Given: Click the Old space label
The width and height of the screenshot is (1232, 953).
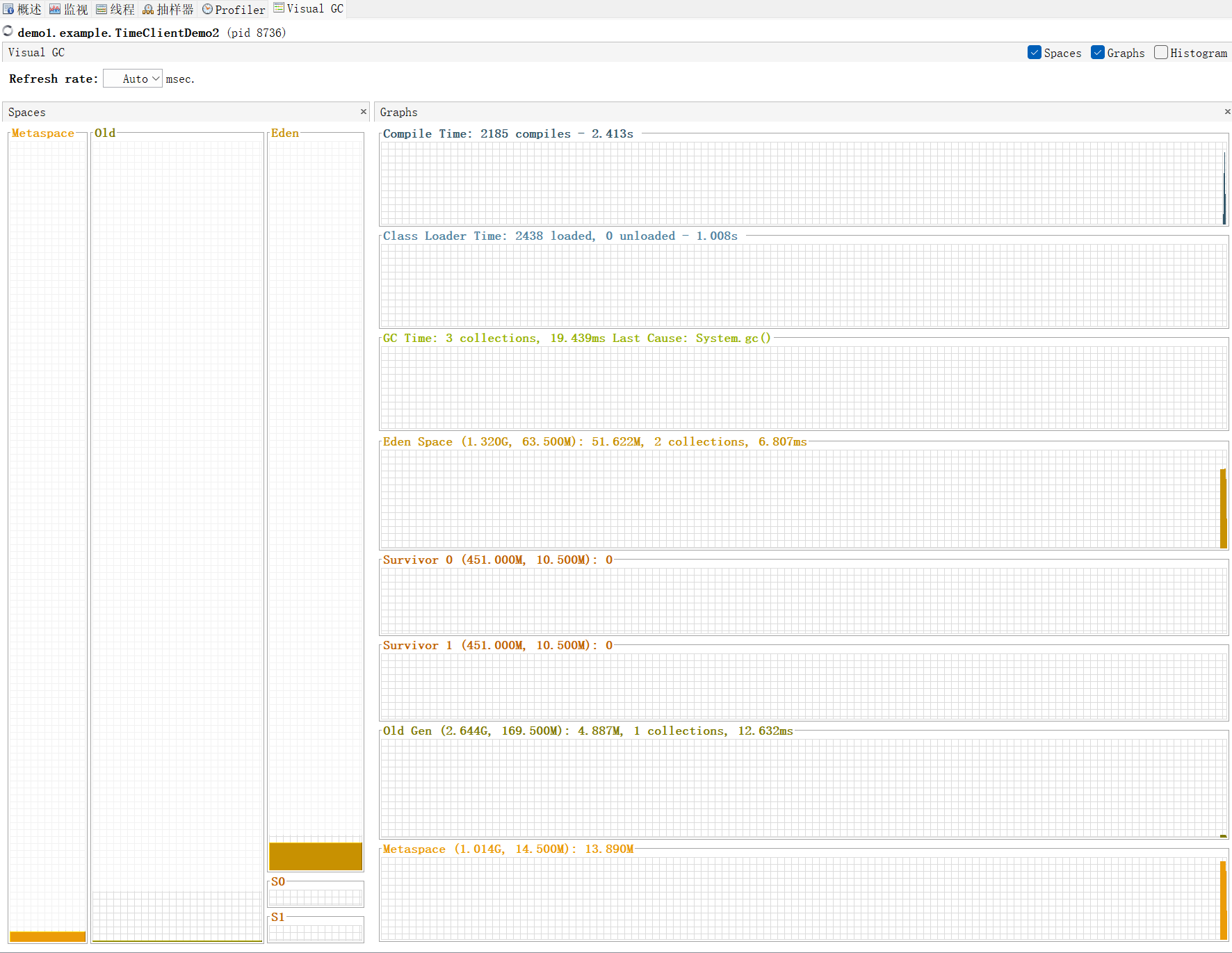Looking at the screenshot, I should (105, 133).
